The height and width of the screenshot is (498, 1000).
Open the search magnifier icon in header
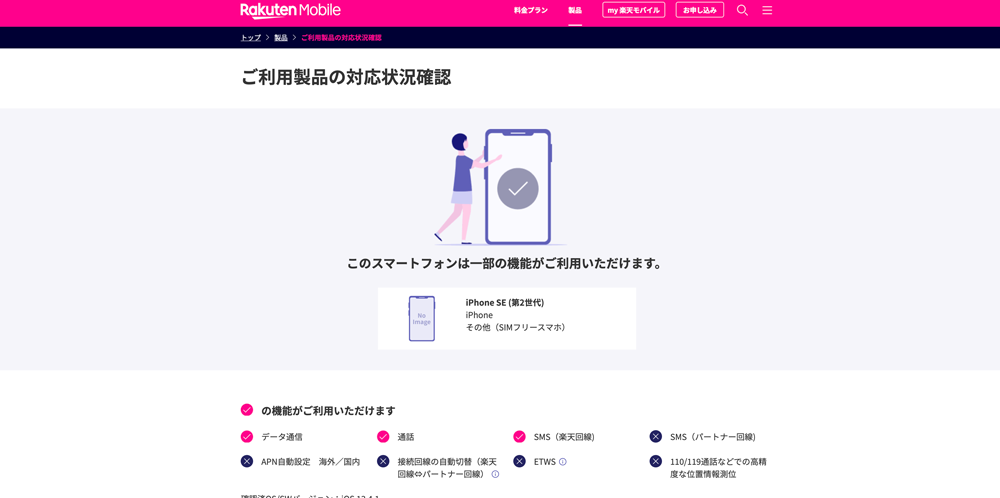coord(742,10)
